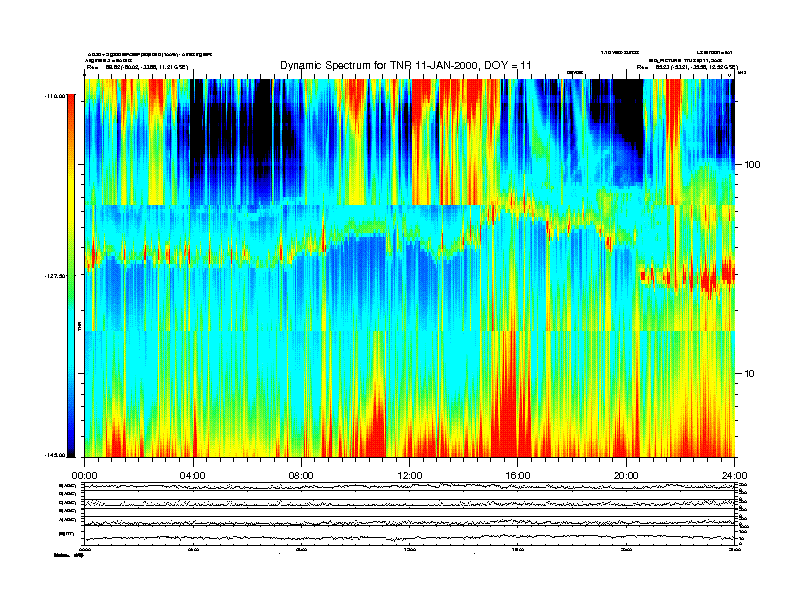The image size is (792, 612).
Task: Click the 08:00 time axis label
Action: (301, 475)
